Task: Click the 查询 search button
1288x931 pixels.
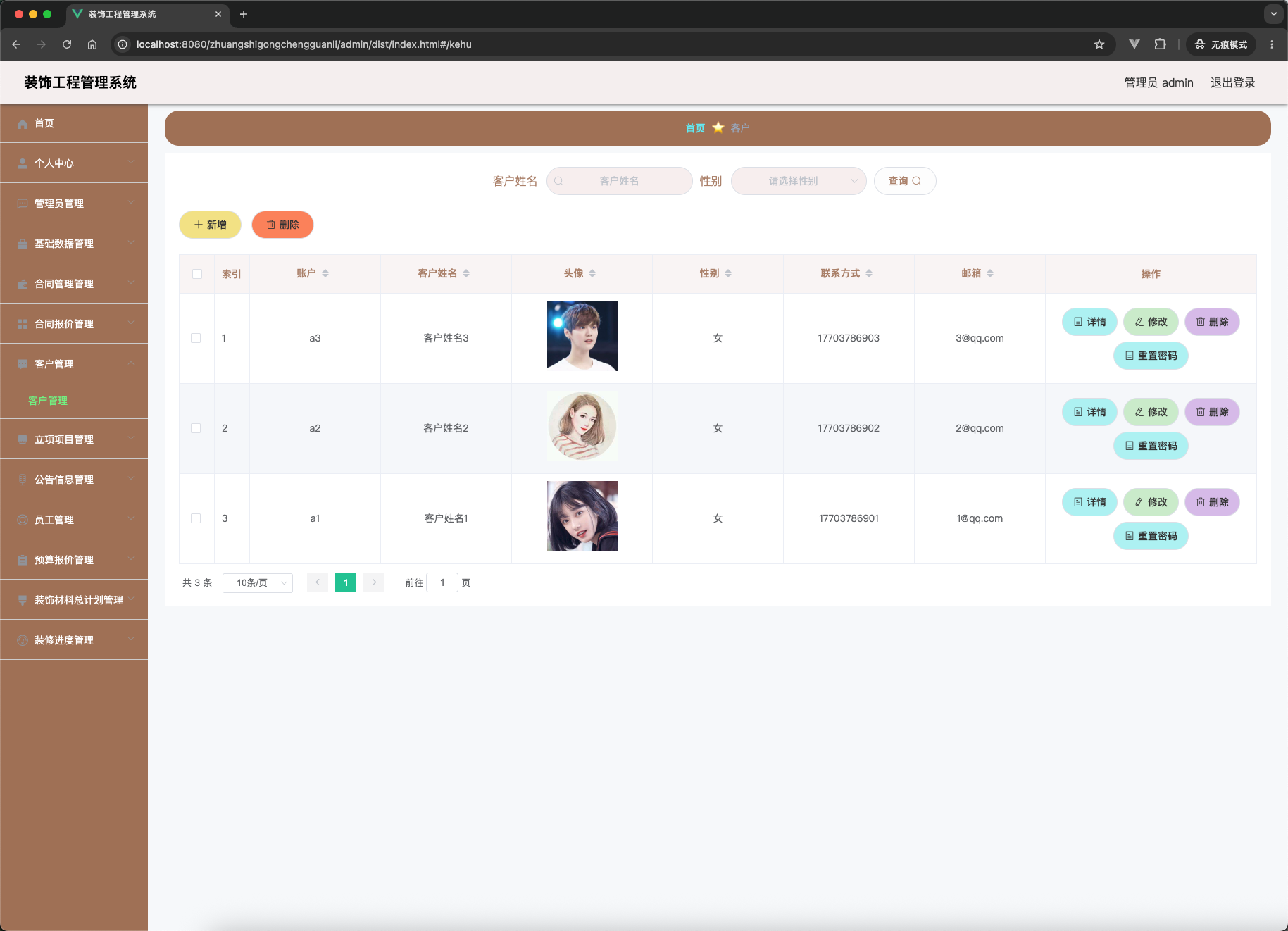Action: (x=905, y=181)
